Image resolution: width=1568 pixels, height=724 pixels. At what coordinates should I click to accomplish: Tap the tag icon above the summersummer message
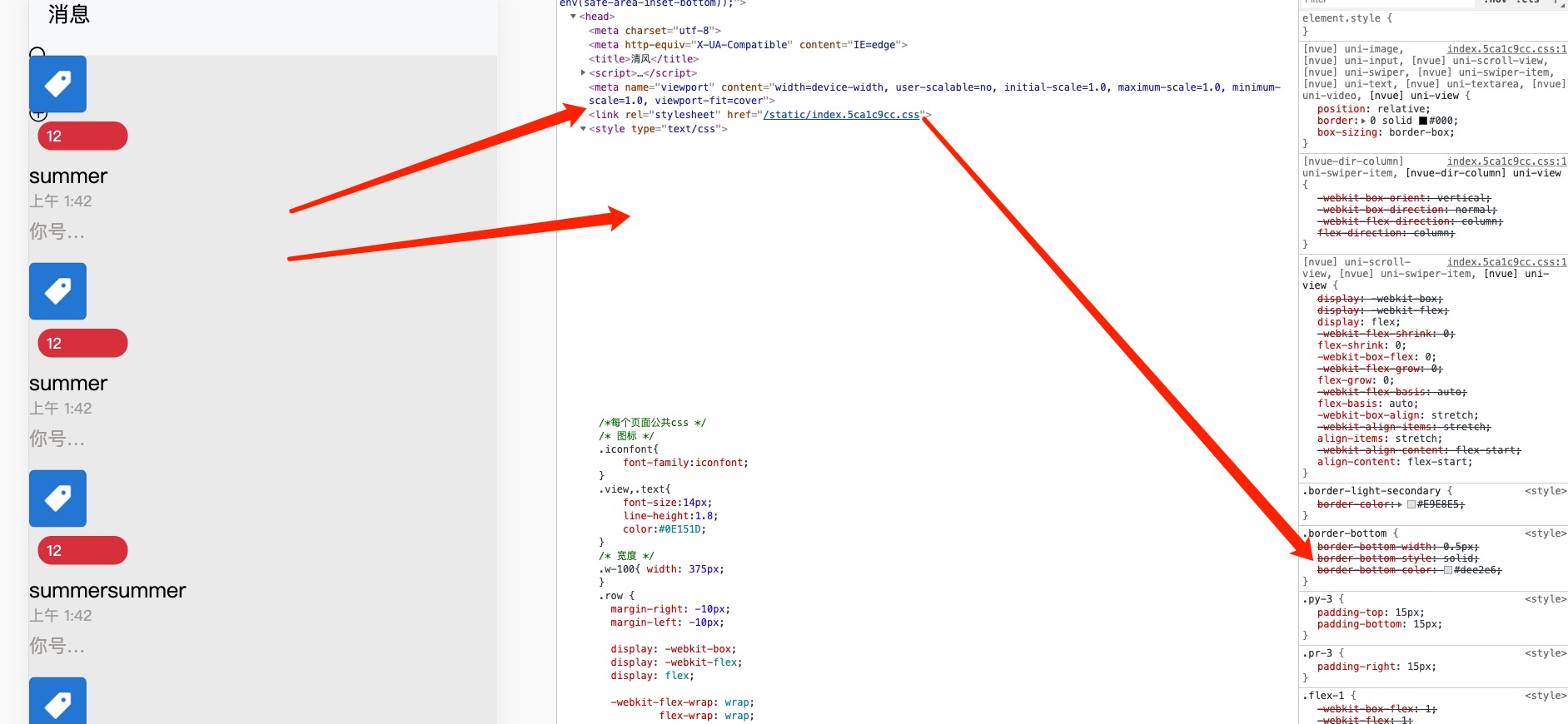coord(57,498)
